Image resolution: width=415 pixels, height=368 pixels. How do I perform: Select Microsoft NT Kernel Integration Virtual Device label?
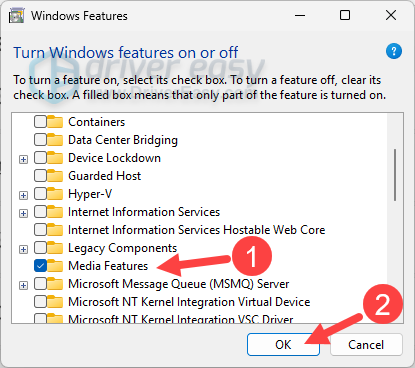189,302
